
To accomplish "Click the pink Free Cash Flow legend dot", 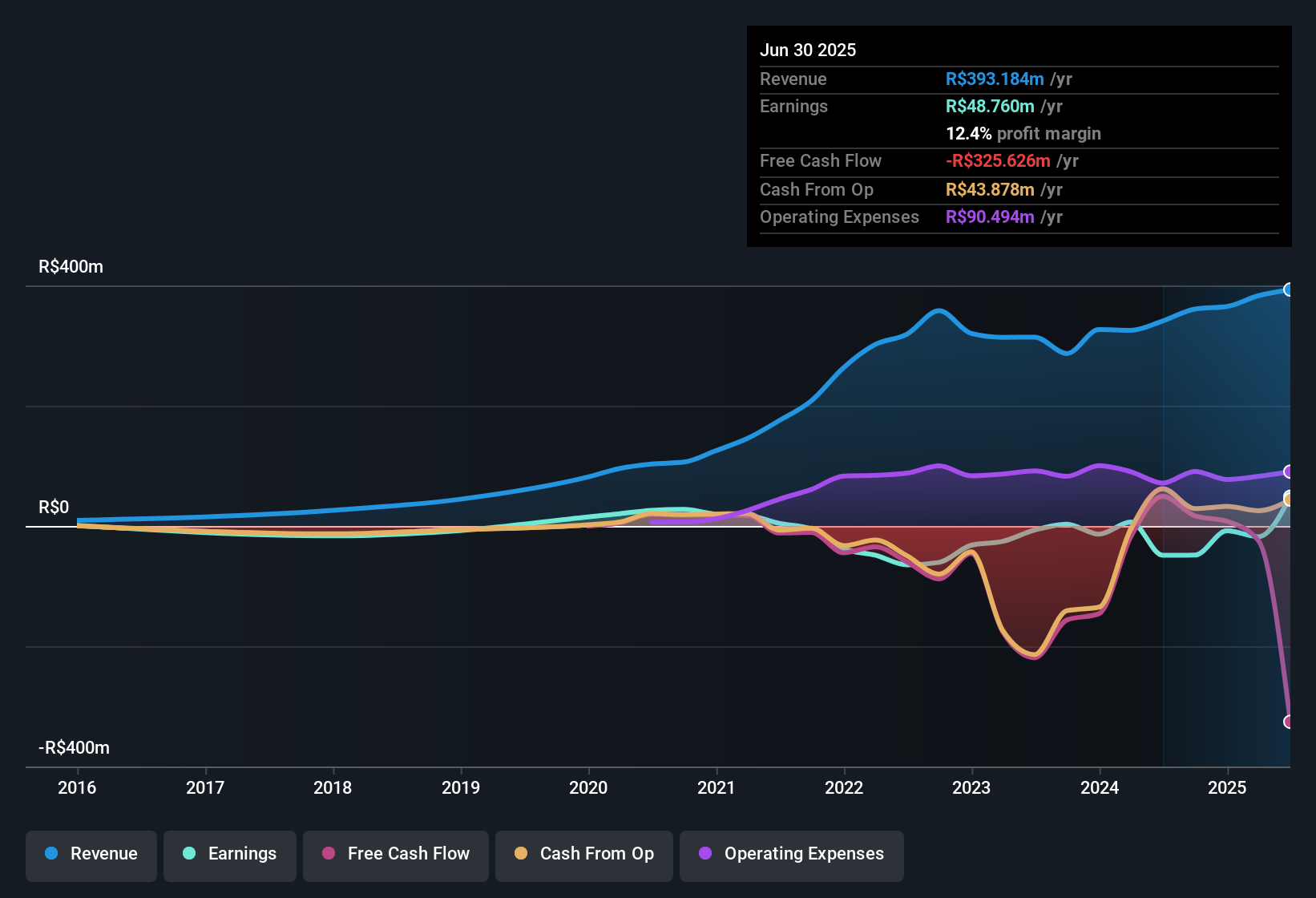I will pyautogui.click(x=329, y=854).
